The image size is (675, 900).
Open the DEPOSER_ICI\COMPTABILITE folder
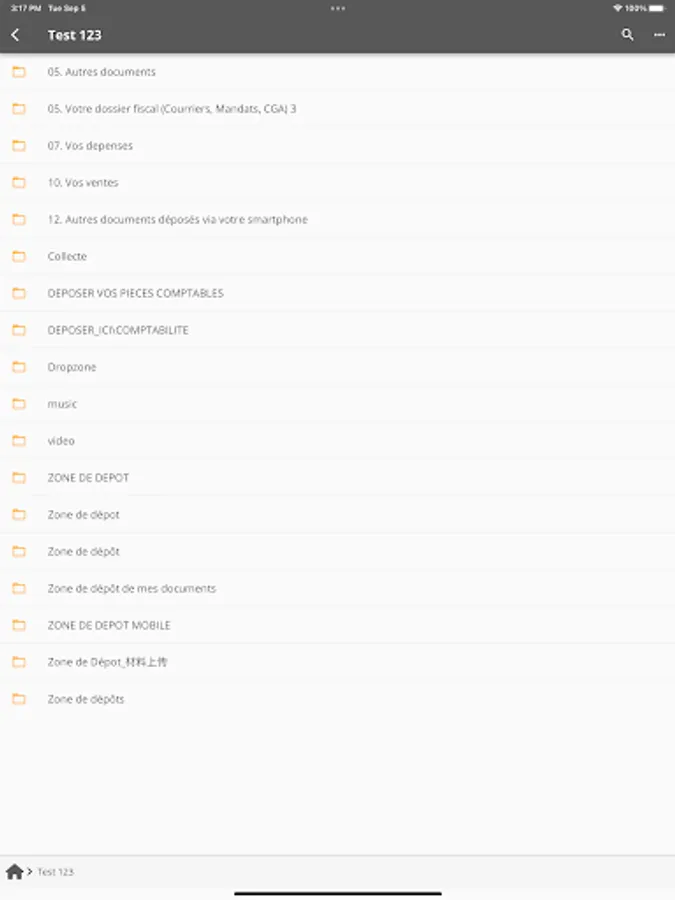(x=338, y=330)
